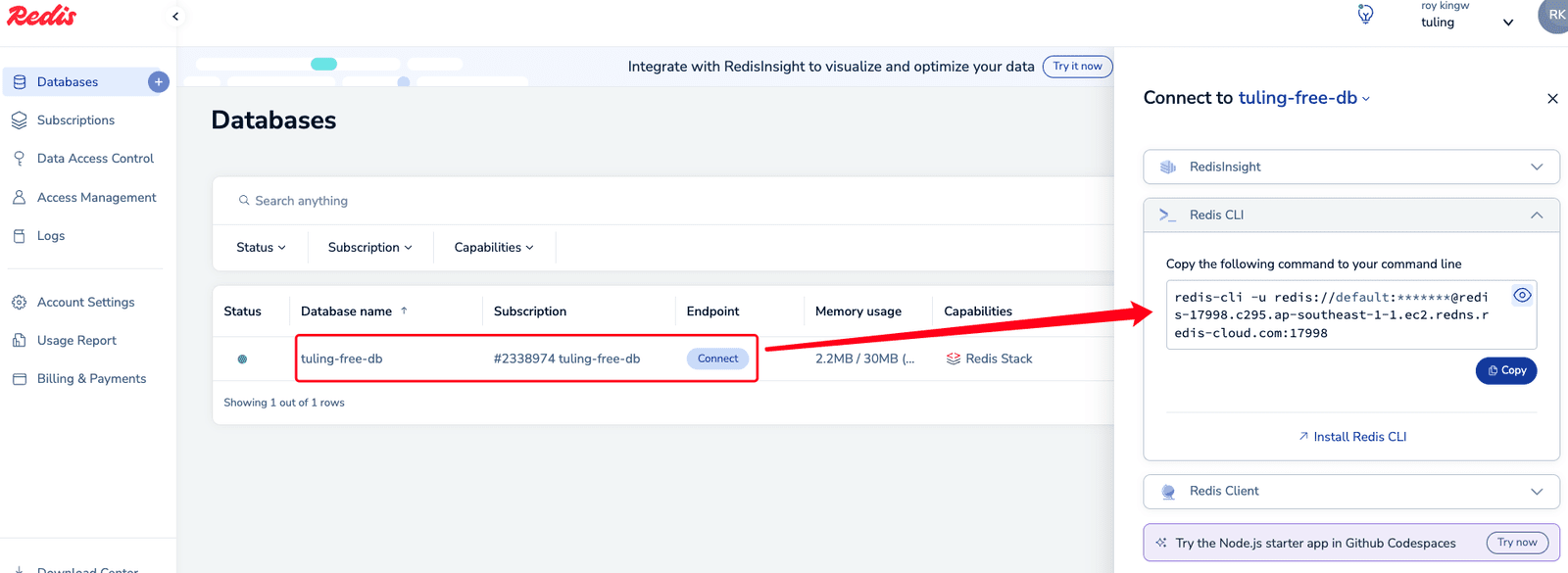Click the Connect button for tuling-free-db

click(x=717, y=359)
